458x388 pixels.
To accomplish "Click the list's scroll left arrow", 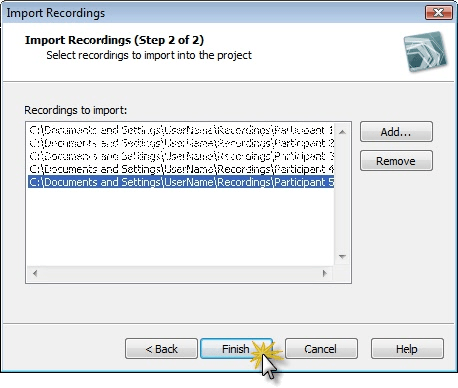I will click(35, 274).
